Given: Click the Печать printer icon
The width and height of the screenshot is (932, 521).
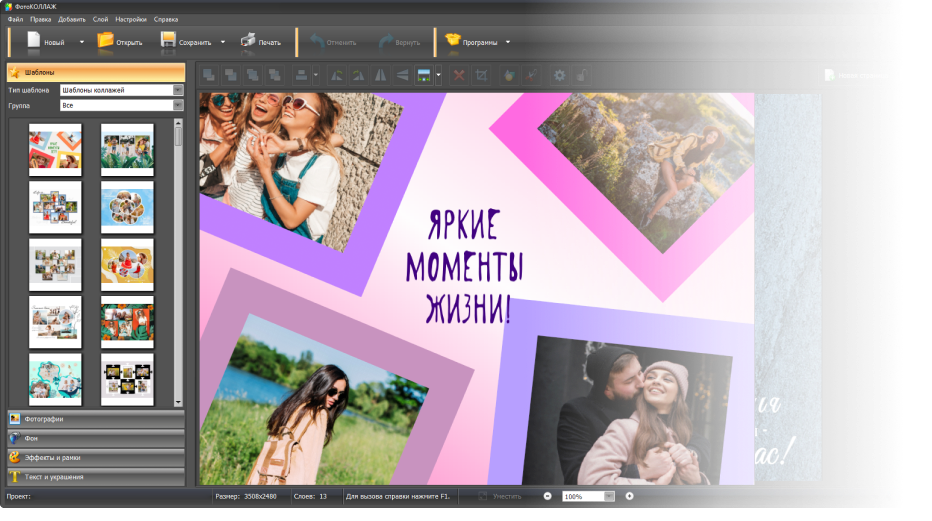Looking at the screenshot, I should click(x=247, y=42).
